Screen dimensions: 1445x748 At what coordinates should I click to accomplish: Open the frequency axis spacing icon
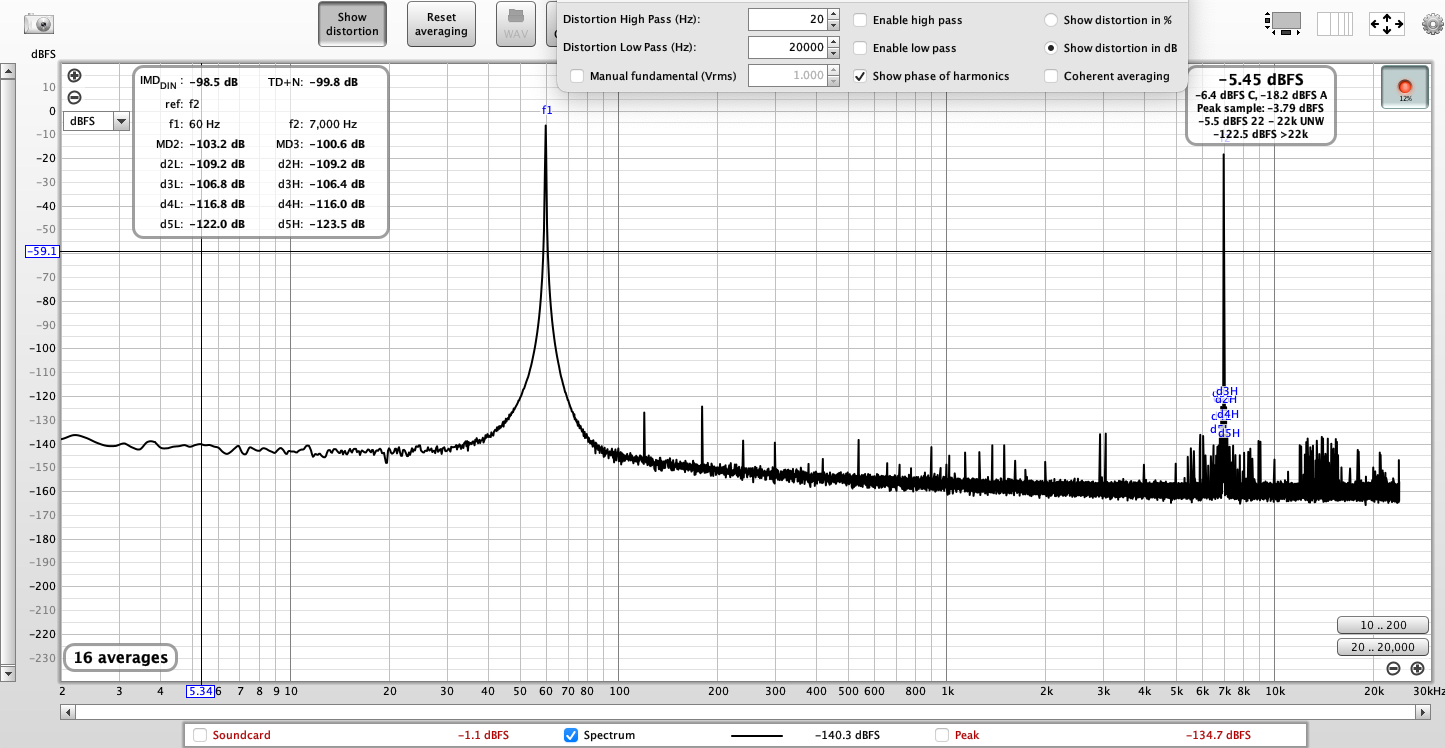1334,22
